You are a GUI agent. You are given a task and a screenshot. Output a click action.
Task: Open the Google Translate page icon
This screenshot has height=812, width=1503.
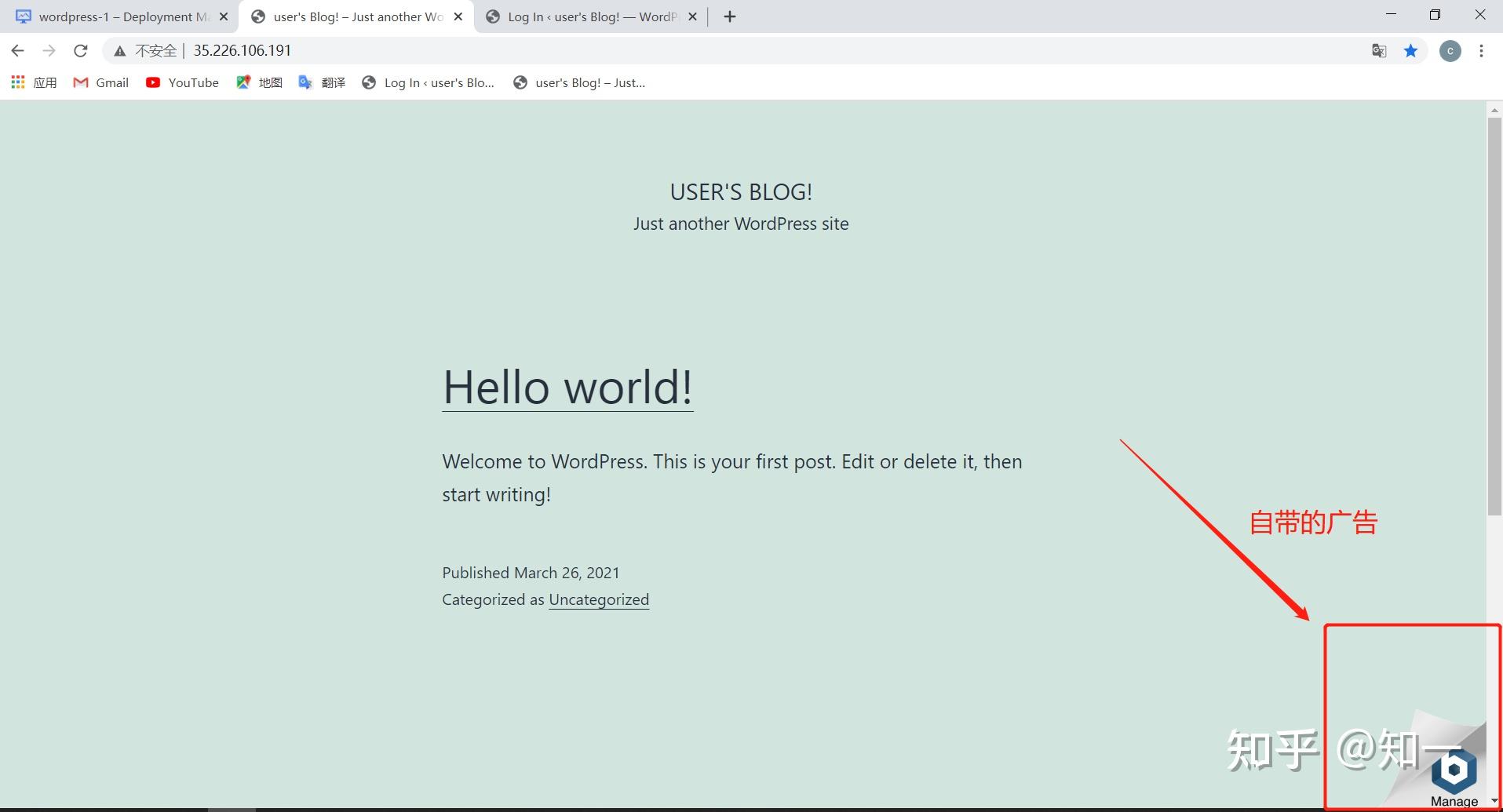pyautogui.click(x=1379, y=51)
